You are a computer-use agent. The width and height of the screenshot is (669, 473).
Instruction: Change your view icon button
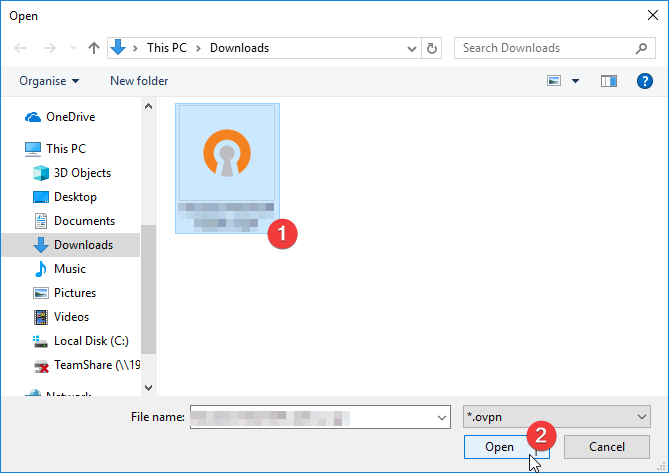coord(554,81)
